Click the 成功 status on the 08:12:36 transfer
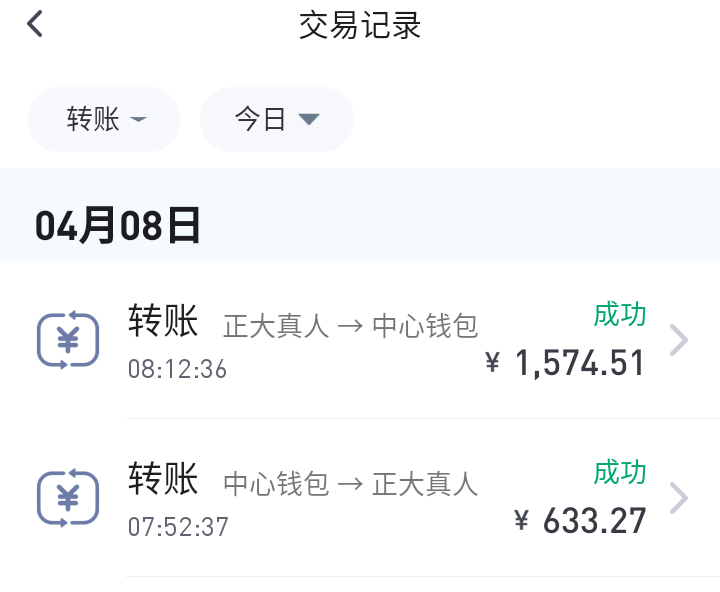The width and height of the screenshot is (720, 592). point(620,314)
